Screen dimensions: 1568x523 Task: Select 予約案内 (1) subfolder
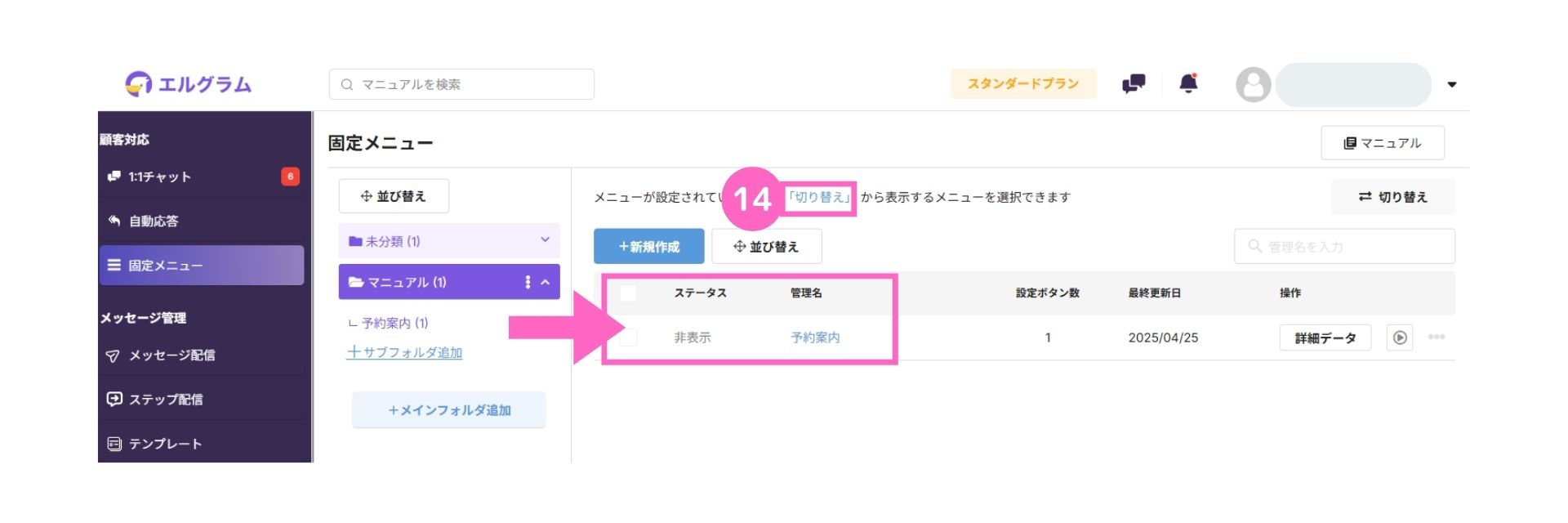click(394, 323)
